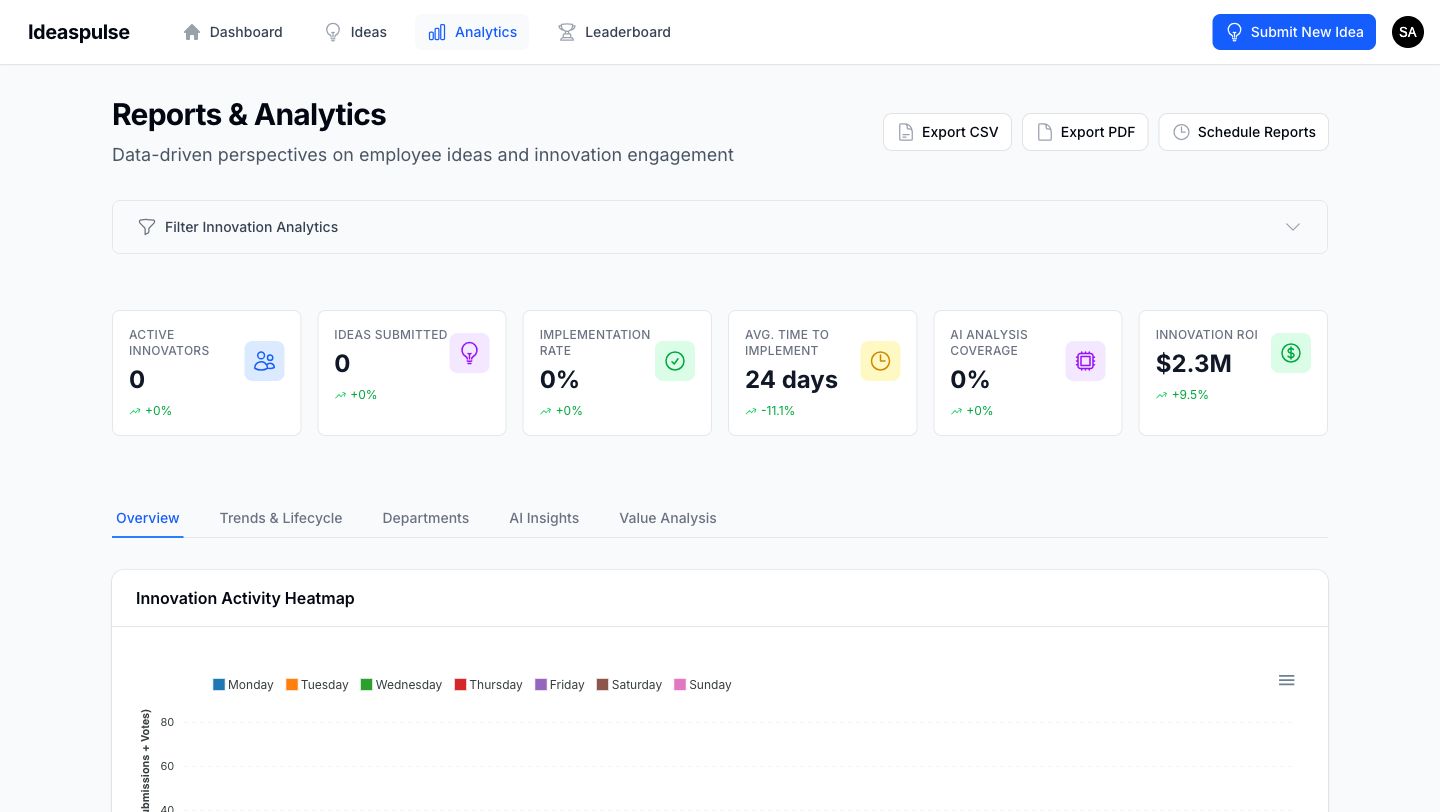1440x812 pixels.
Task: Open the SA user avatar menu
Action: tap(1408, 32)
